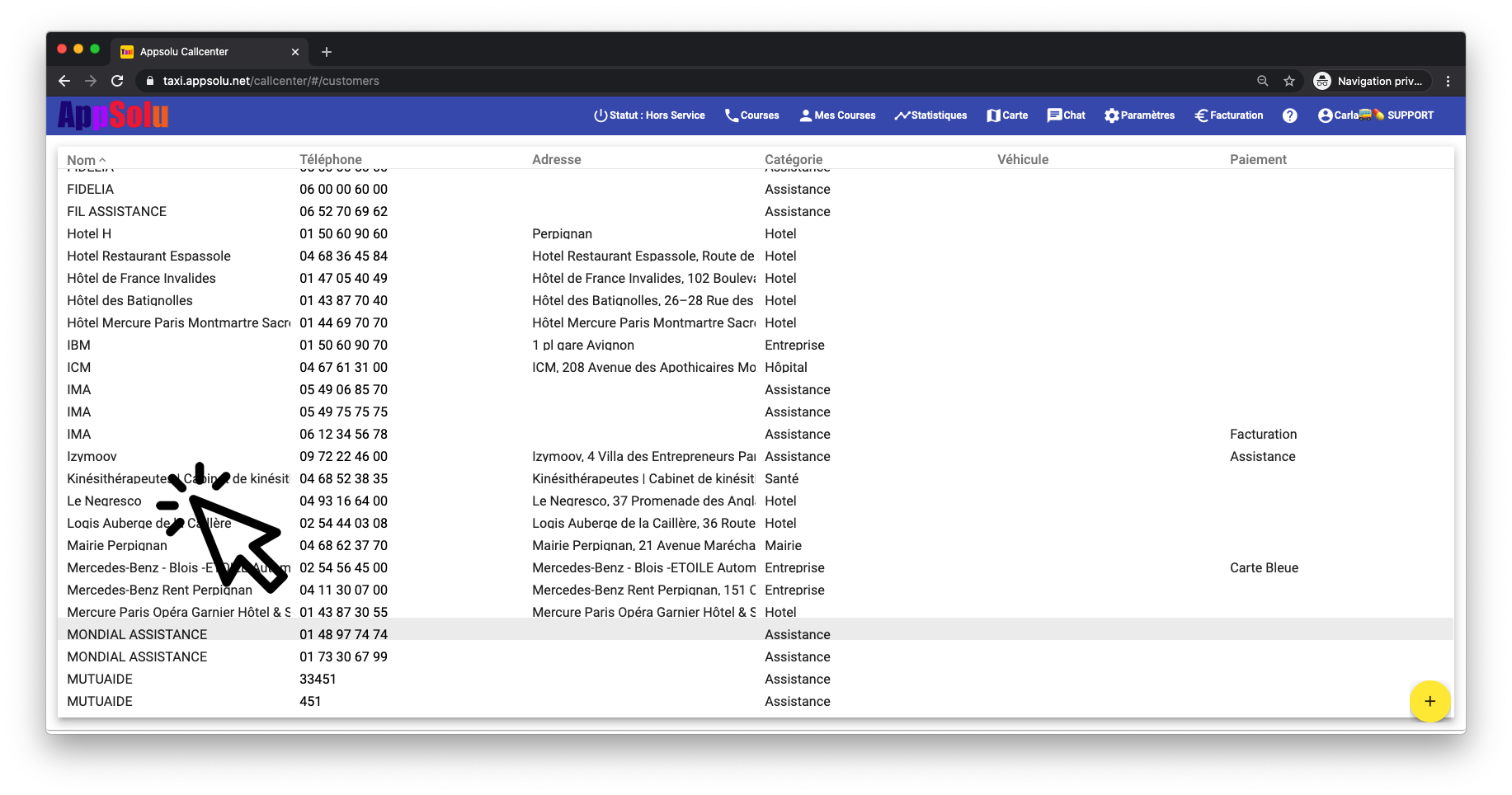Click the Assistance payment cell for Izymoov
This screenshot has height=795, width=1512.
point(1262,457)
